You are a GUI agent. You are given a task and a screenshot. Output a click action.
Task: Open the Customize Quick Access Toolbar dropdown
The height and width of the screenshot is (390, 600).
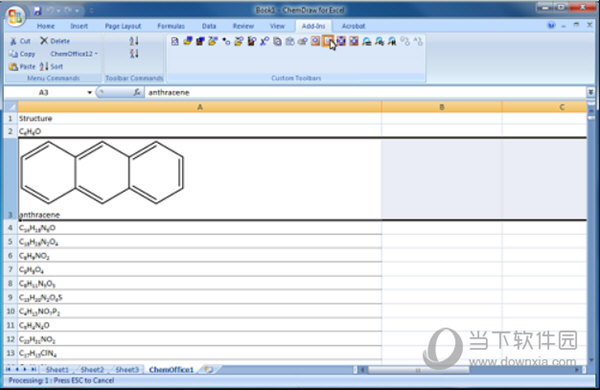tap(91, 11)
